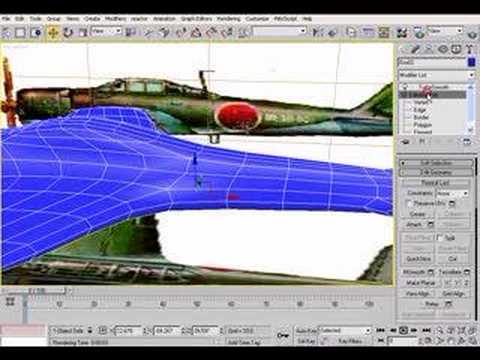Toggle the Auto Key button

click(x=306, y=331)
